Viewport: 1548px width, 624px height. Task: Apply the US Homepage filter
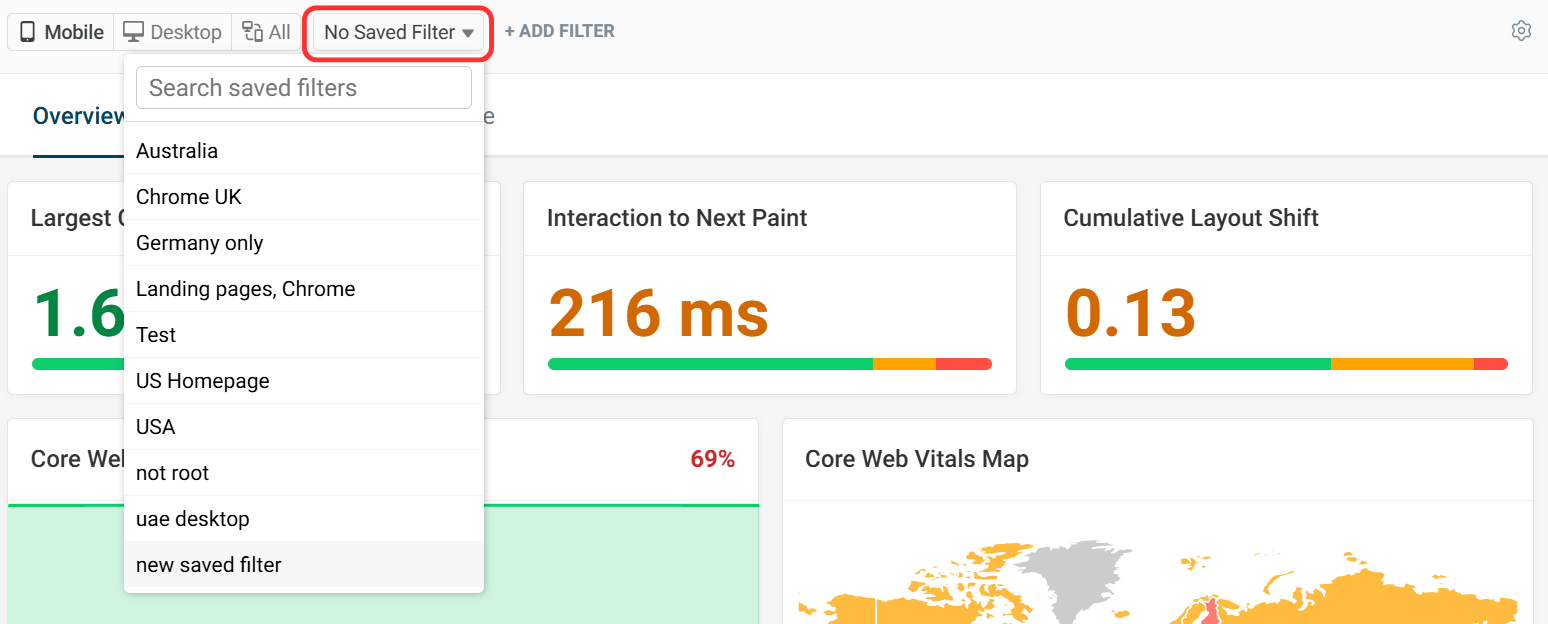203,381
